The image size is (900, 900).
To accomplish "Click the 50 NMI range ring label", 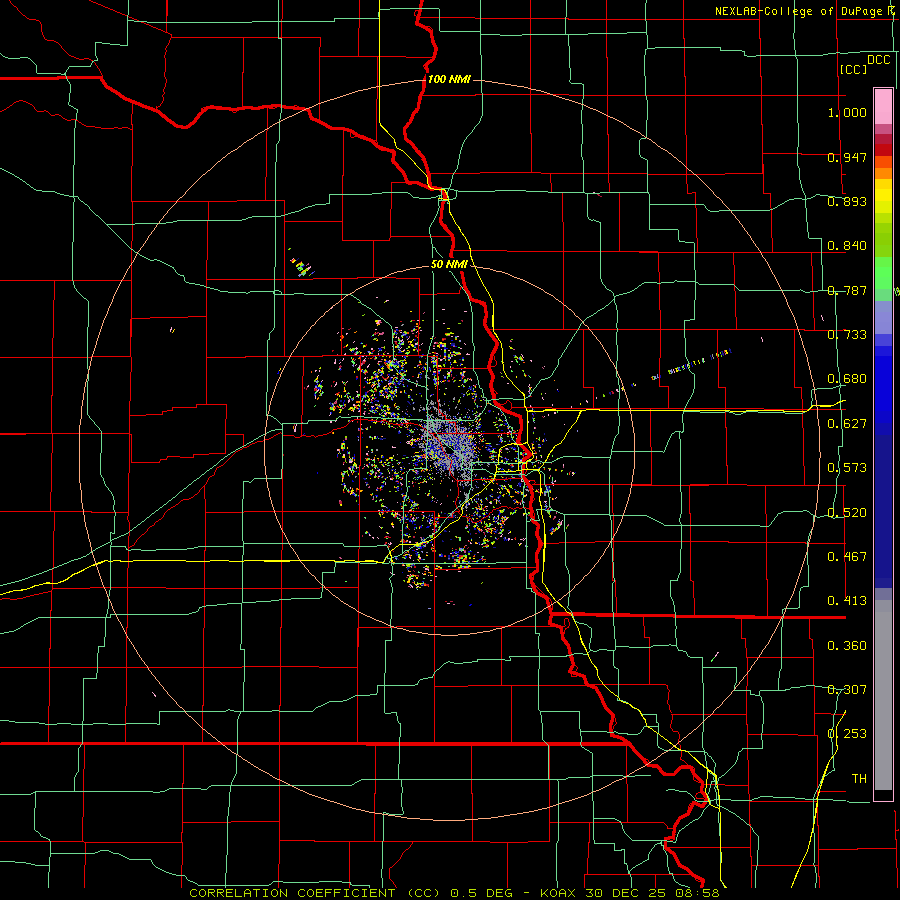I will [x=449, y=265].
